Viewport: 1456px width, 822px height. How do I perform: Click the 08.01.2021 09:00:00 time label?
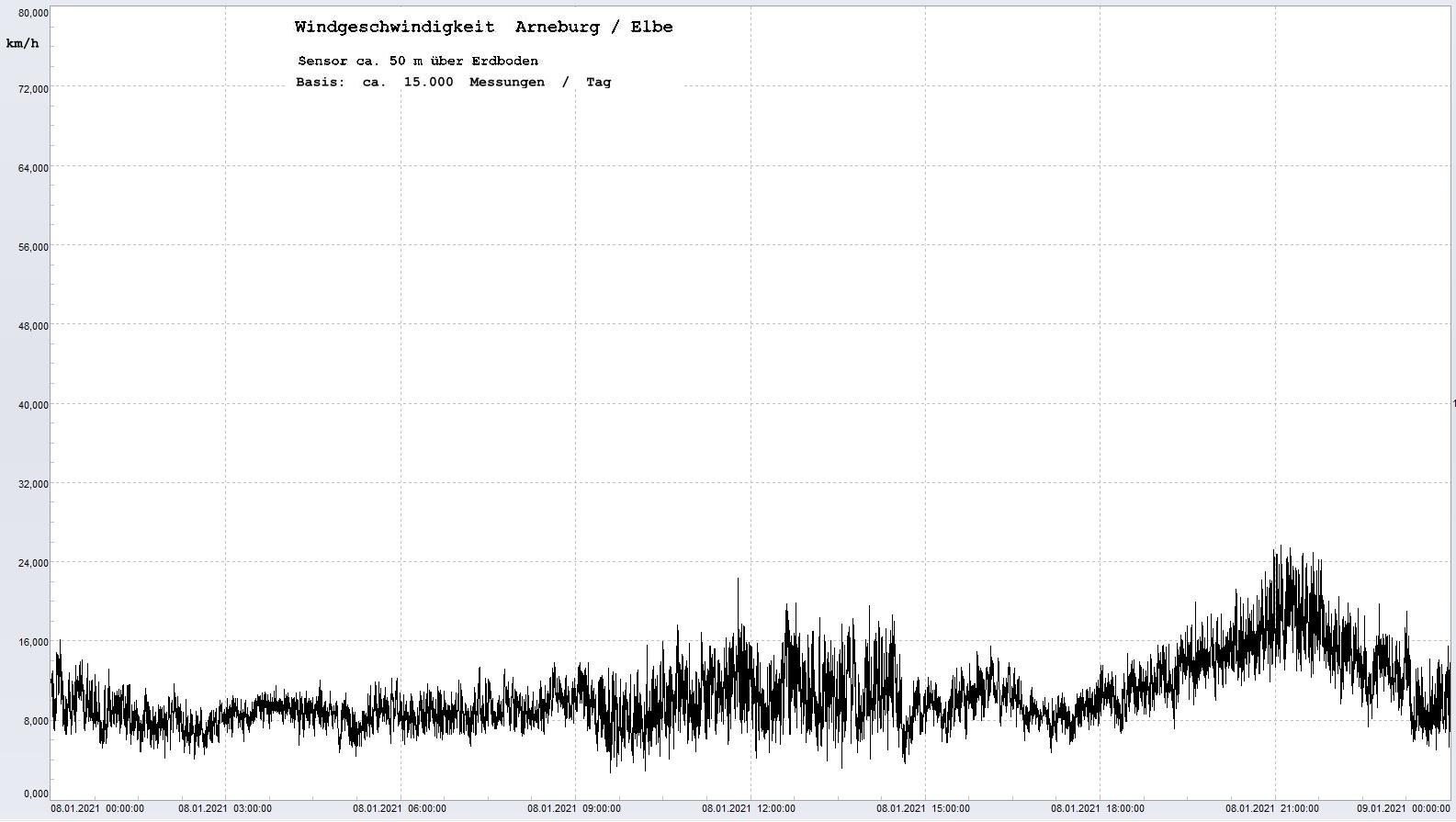coord(574,809)
